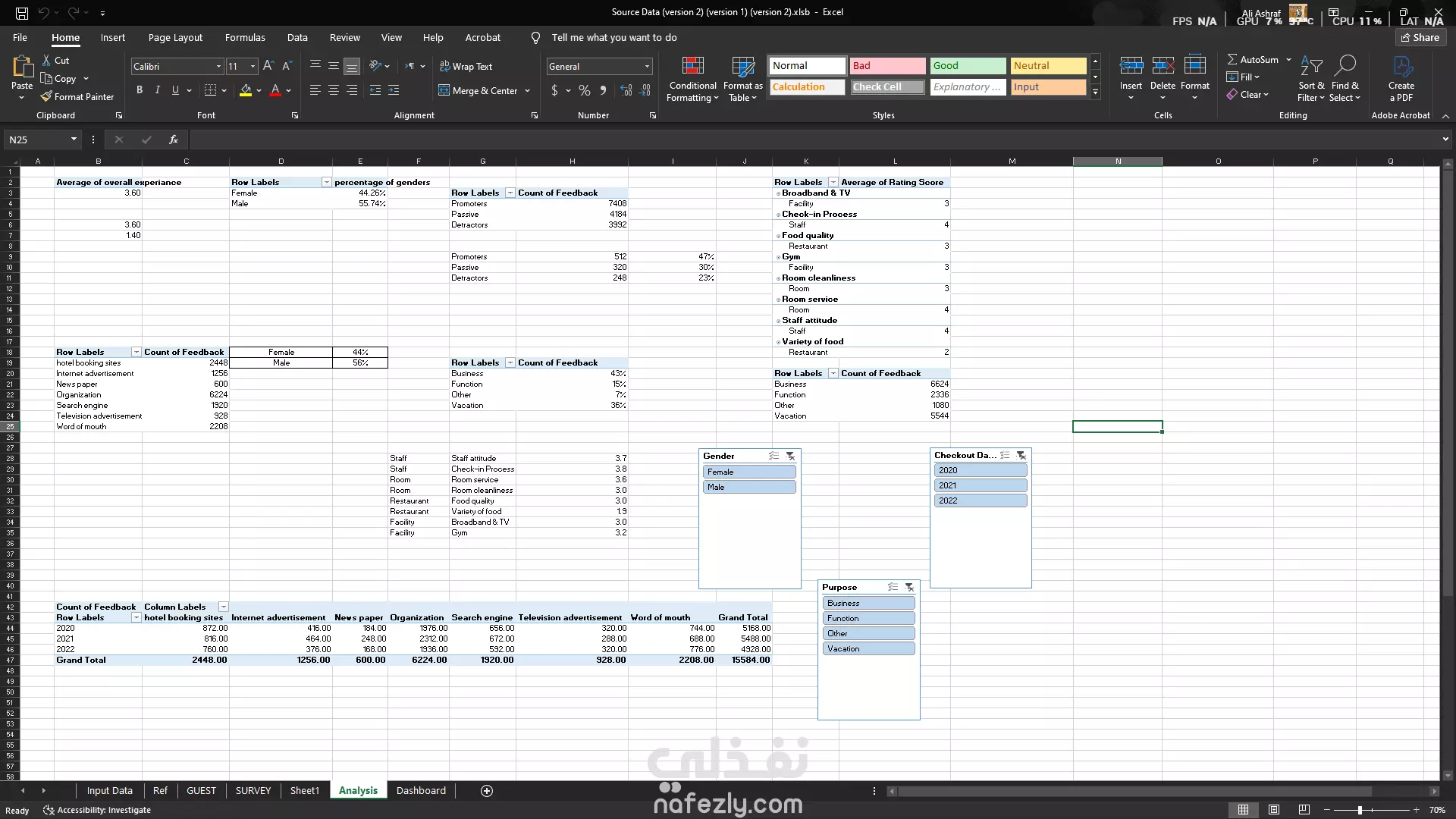Expand the General number format dropdown

point(647,67)
